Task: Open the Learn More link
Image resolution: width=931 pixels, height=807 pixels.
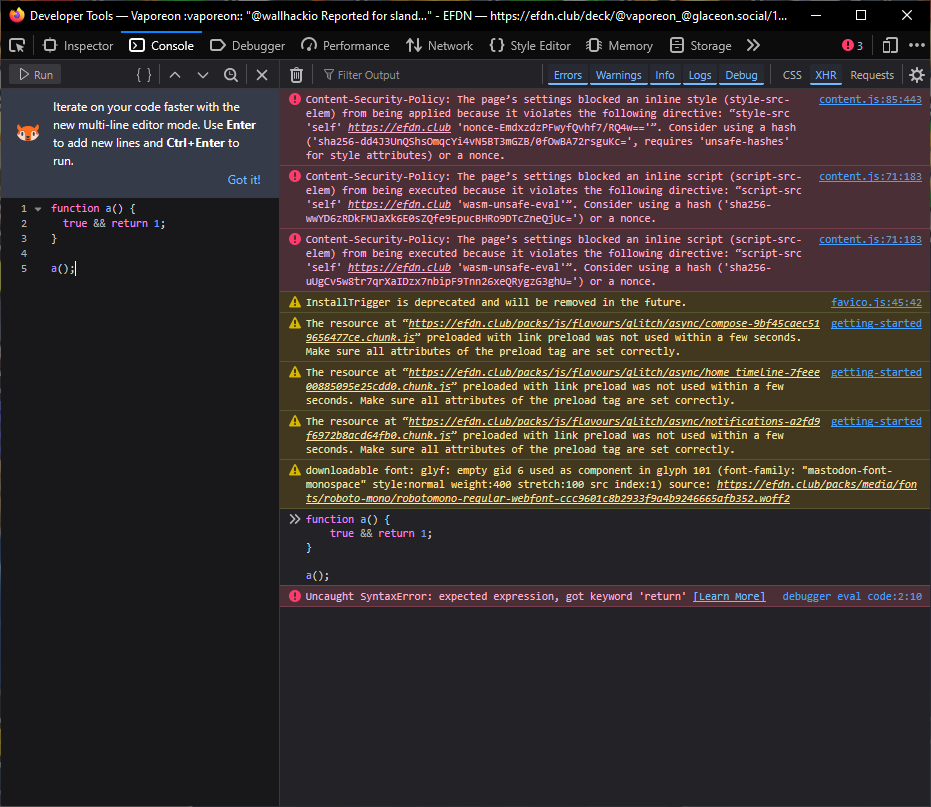Action: 729,596
